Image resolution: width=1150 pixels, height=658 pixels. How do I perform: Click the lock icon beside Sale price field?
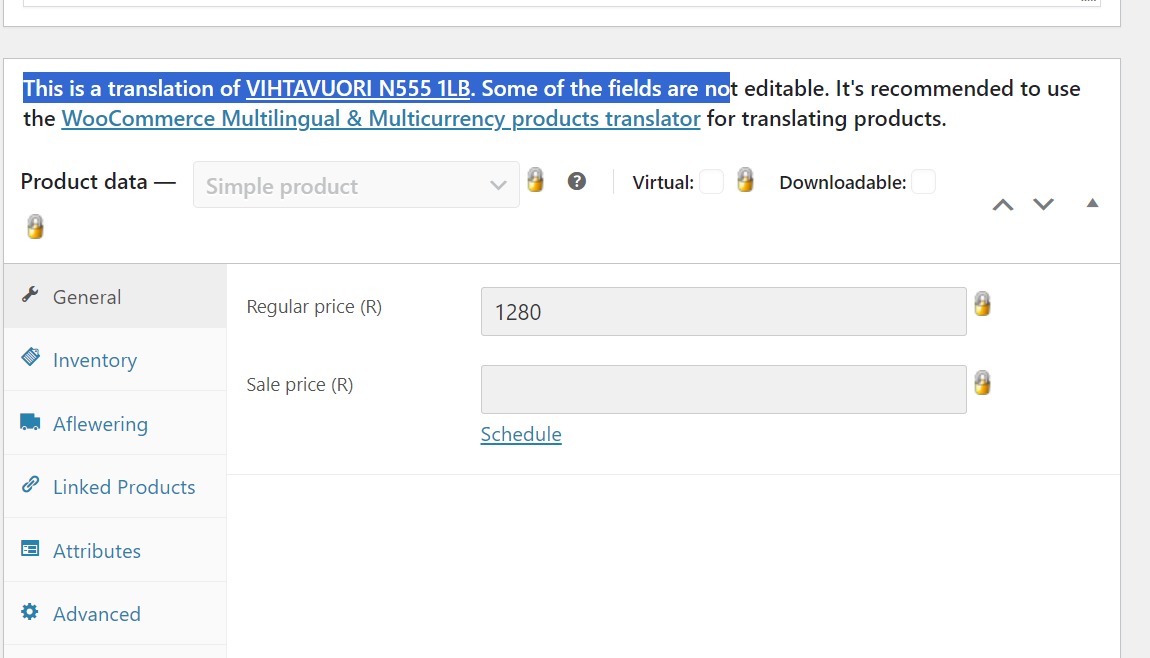point(983,383)
